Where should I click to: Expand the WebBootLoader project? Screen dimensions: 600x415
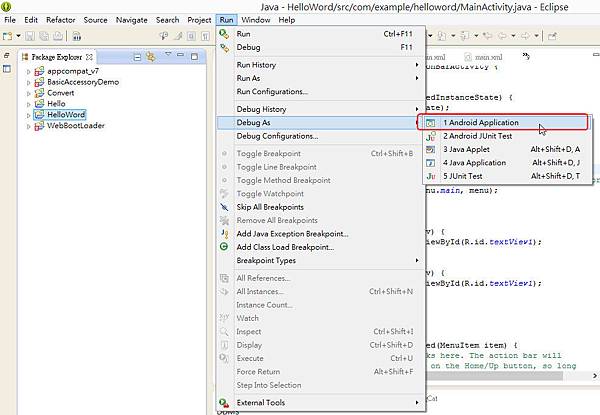coord(28,126)
